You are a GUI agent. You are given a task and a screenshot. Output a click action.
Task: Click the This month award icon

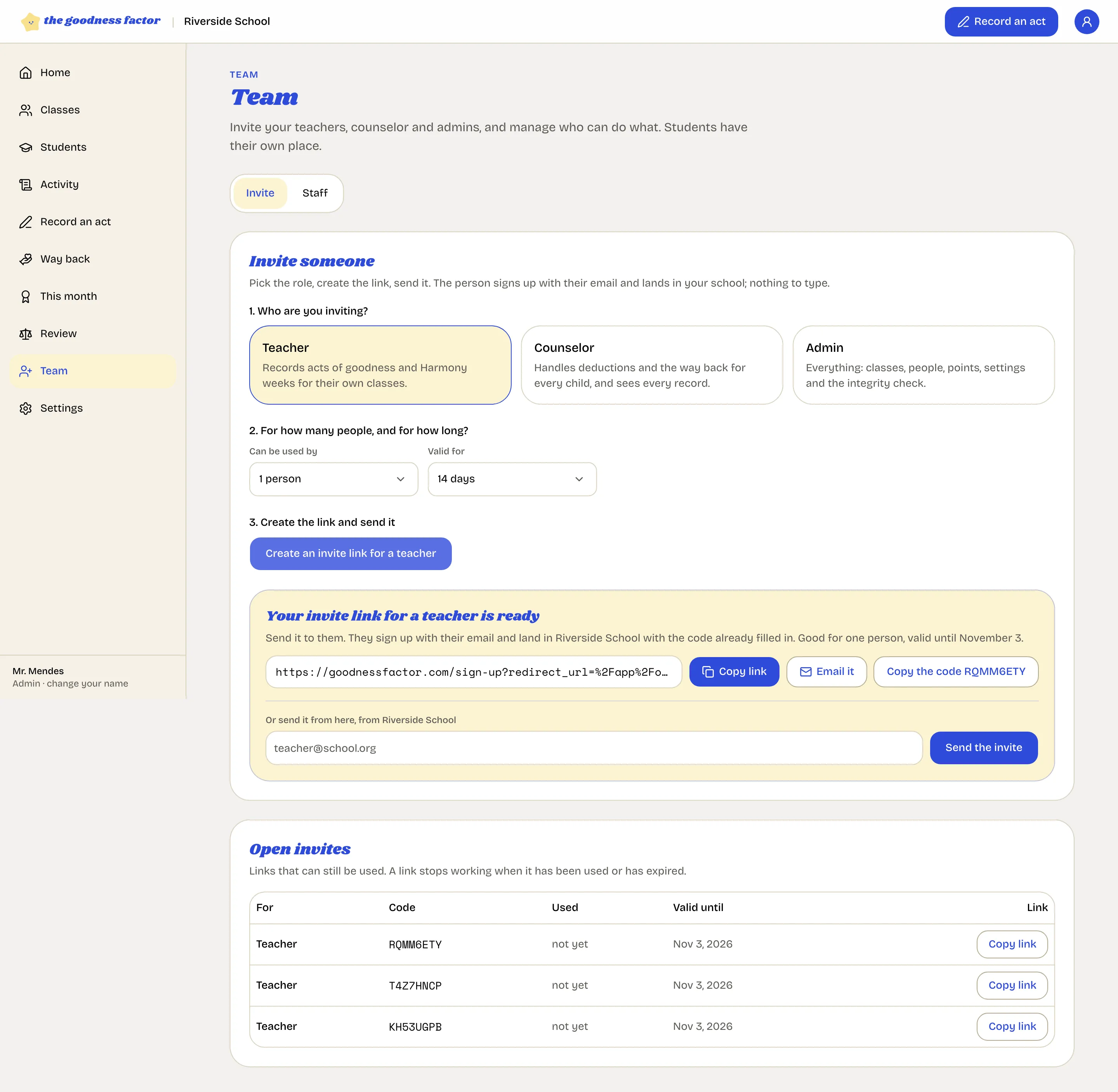25,297
